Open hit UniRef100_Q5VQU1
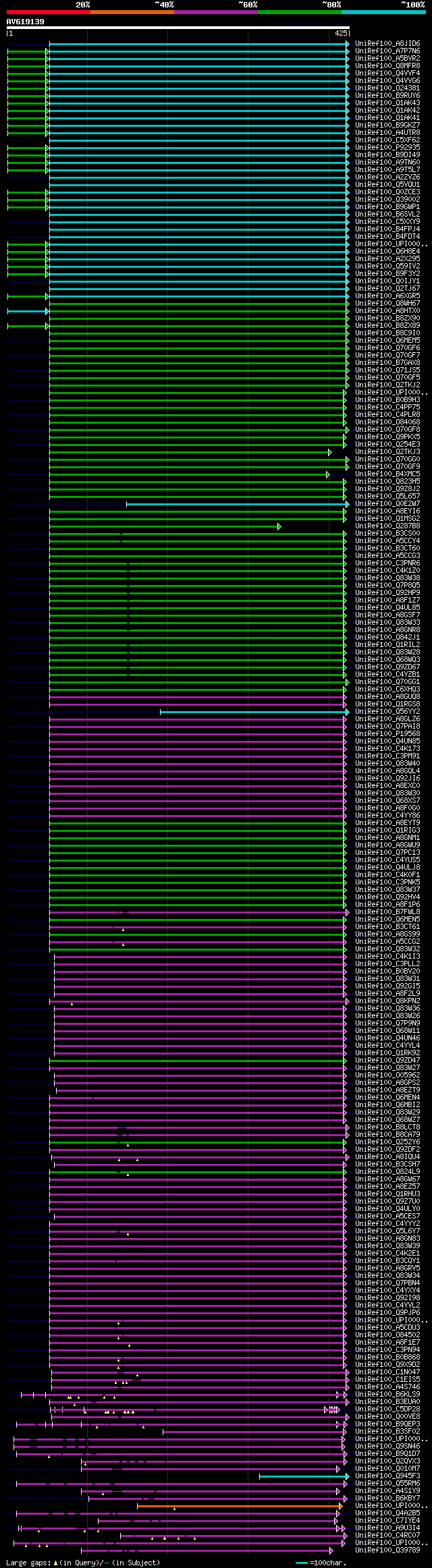432x1568 pixels. (x=387, y=185)
